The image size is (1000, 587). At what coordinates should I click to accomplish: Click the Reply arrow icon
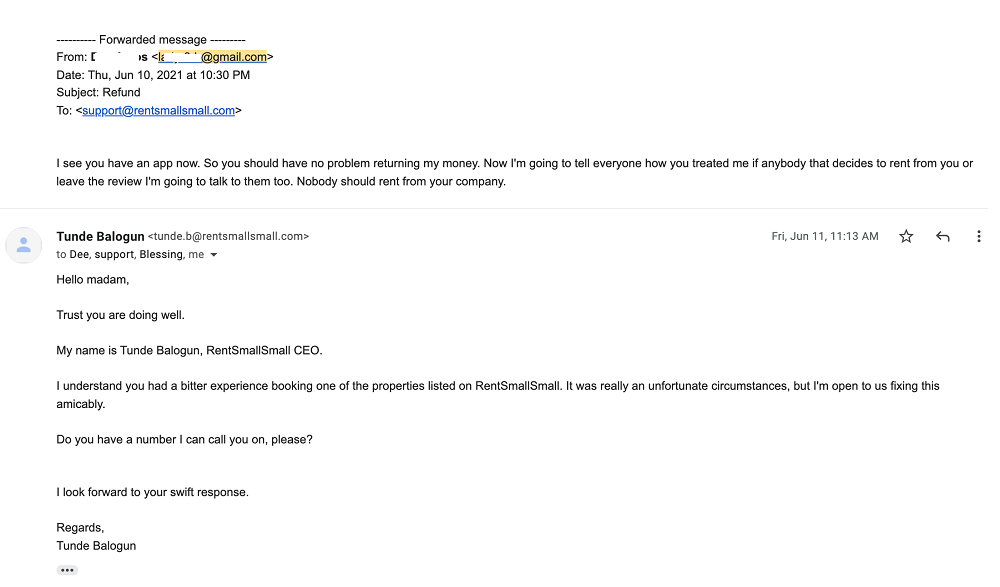[942, 237]
